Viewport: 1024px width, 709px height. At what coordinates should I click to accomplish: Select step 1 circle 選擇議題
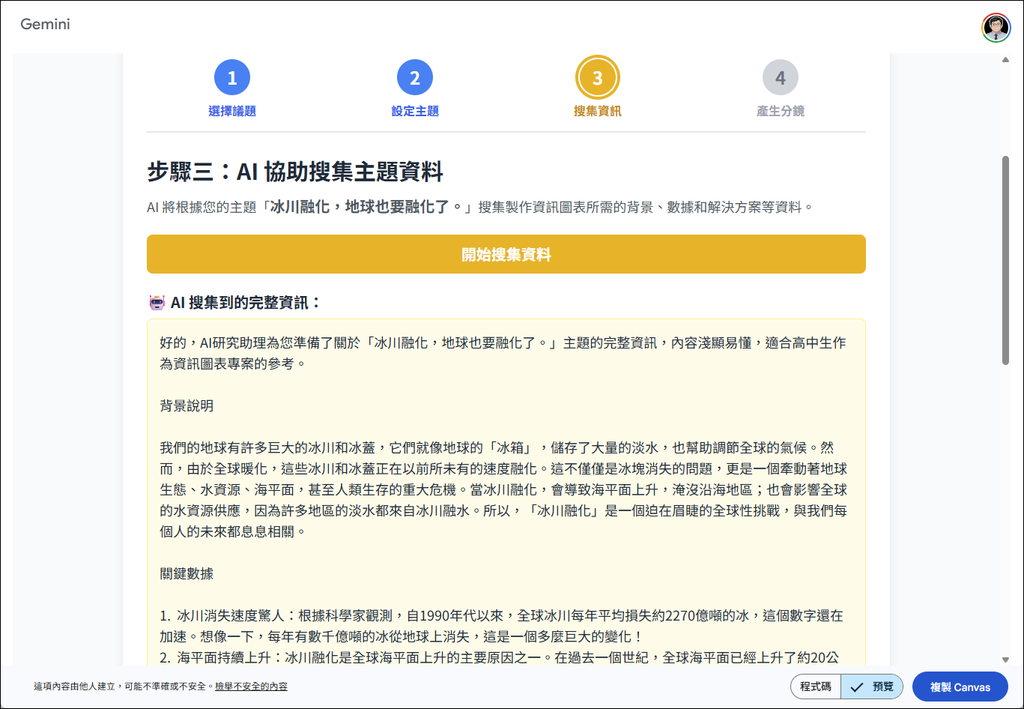coord(232,78)
